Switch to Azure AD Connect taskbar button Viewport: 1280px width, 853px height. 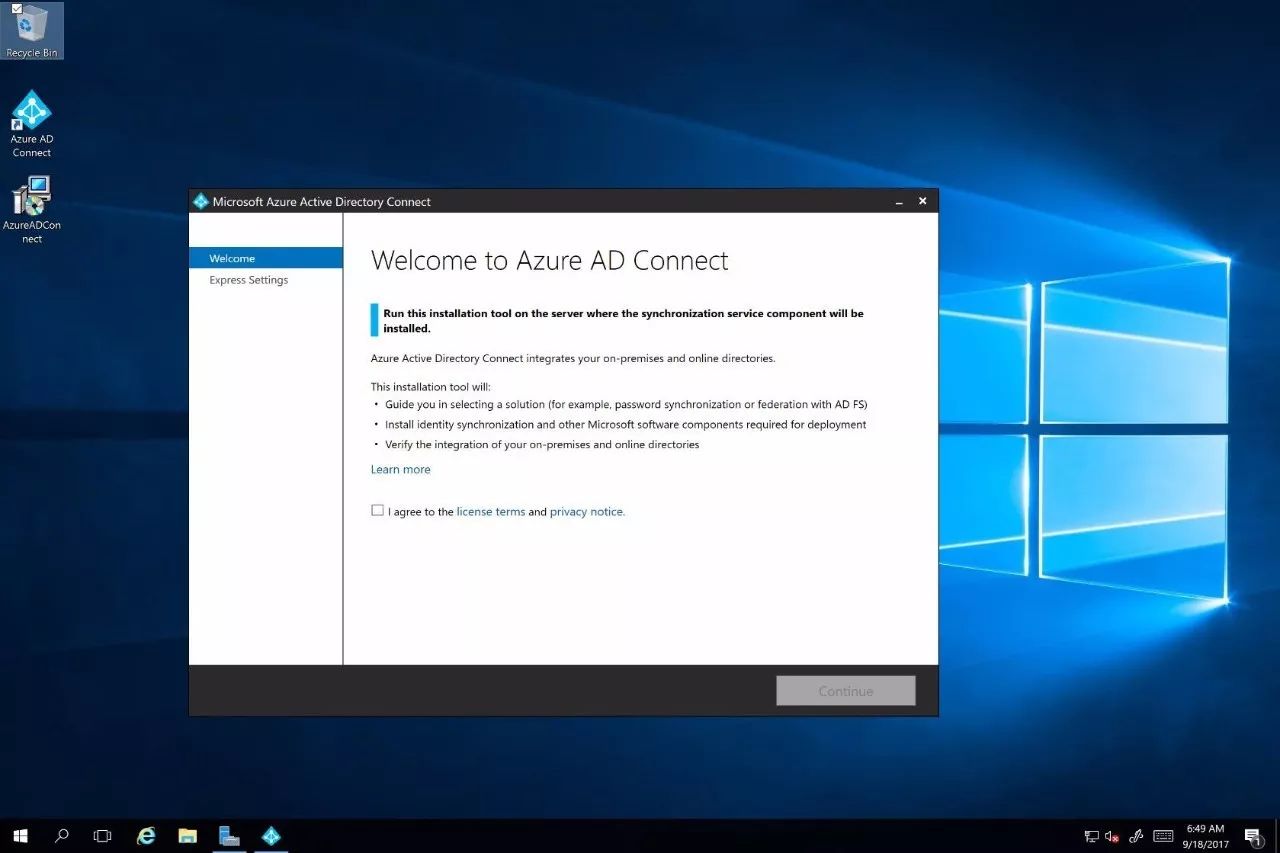point(271,836)
